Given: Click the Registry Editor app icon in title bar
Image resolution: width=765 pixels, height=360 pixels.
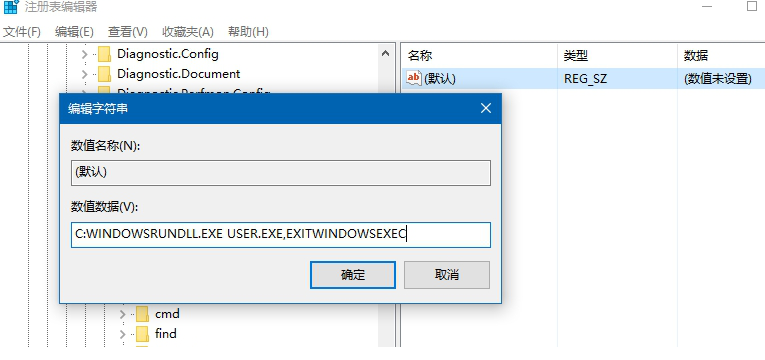Looking at the screenshot, I should point(11,7).
